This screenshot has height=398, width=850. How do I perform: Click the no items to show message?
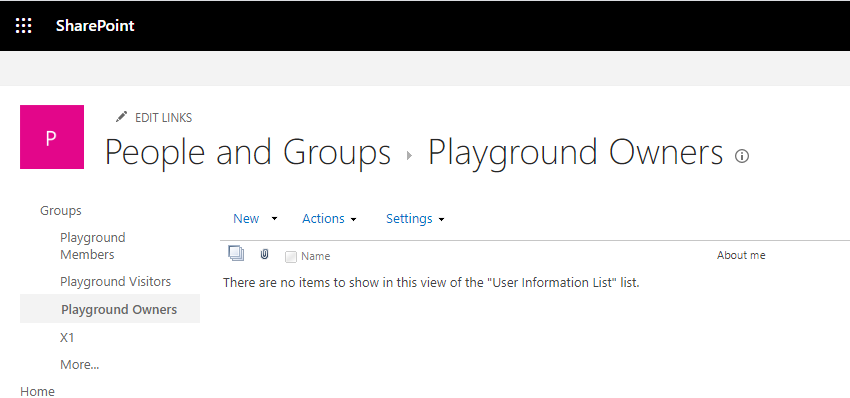tap(432, 283)
